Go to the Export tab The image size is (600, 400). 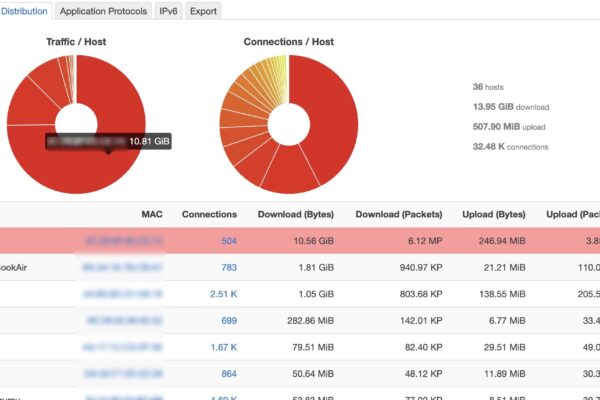[x=202, y=11]
